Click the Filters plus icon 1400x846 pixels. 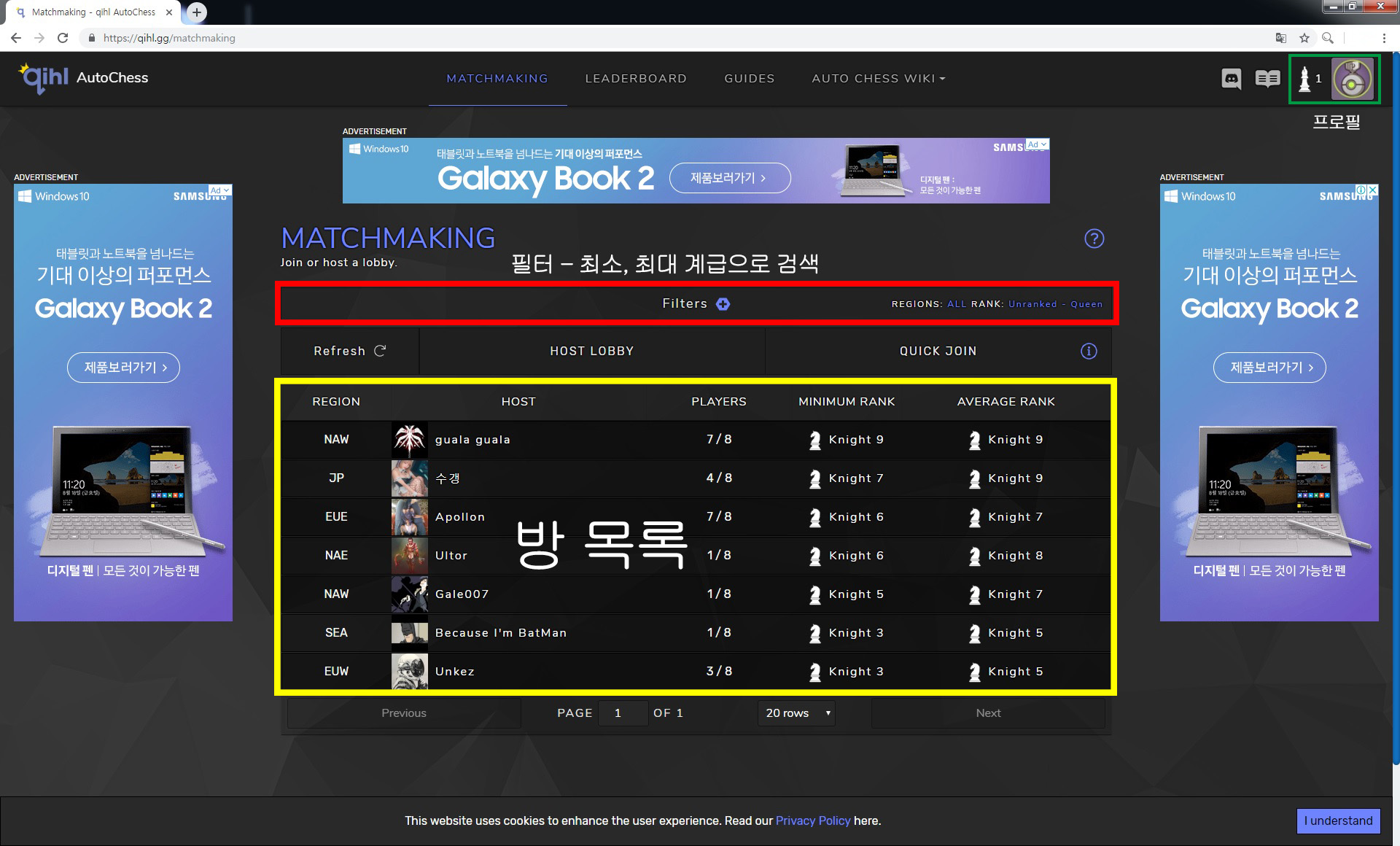(723, 304)
